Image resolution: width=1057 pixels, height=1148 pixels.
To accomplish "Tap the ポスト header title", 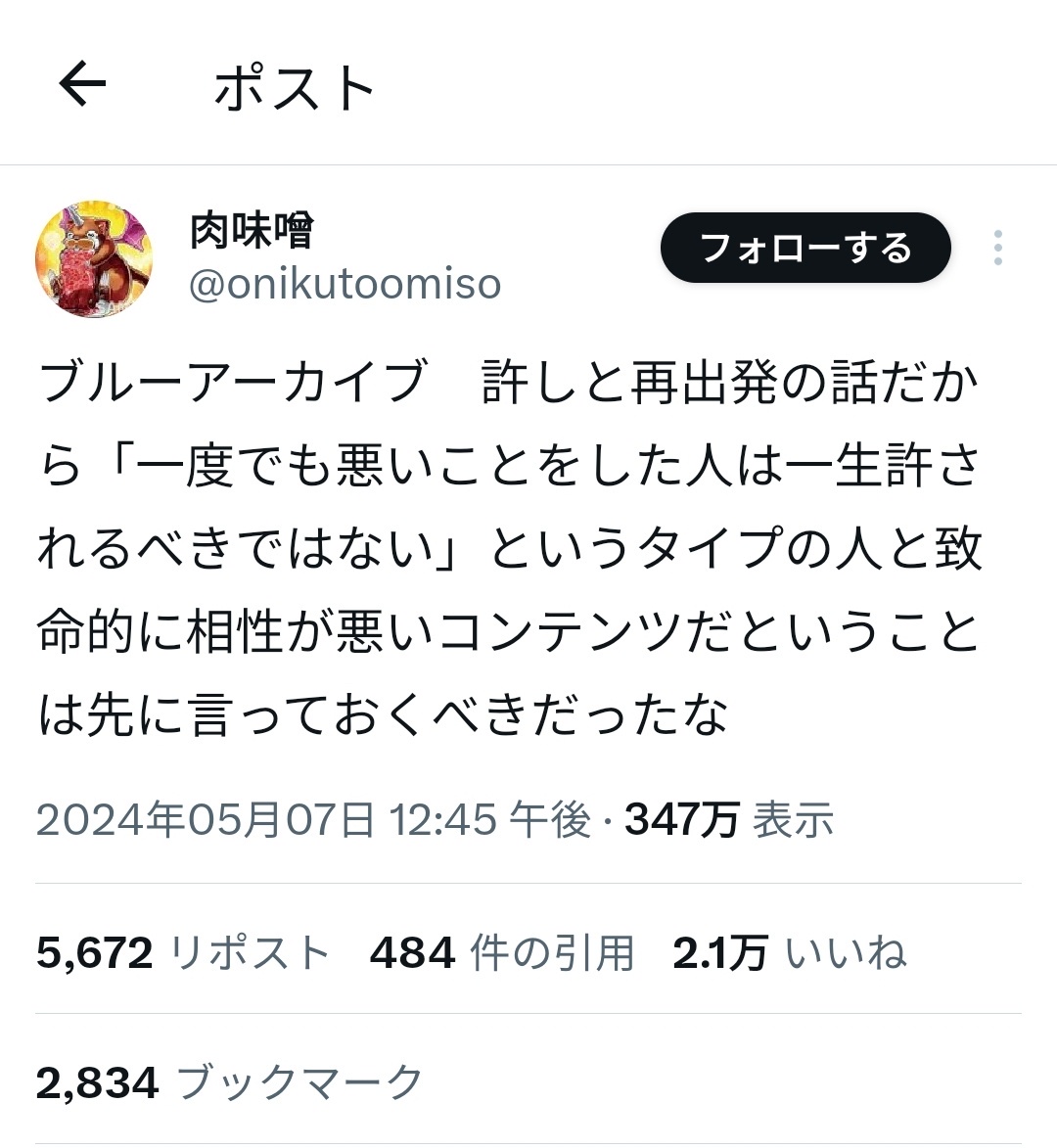I will point(295,87).
